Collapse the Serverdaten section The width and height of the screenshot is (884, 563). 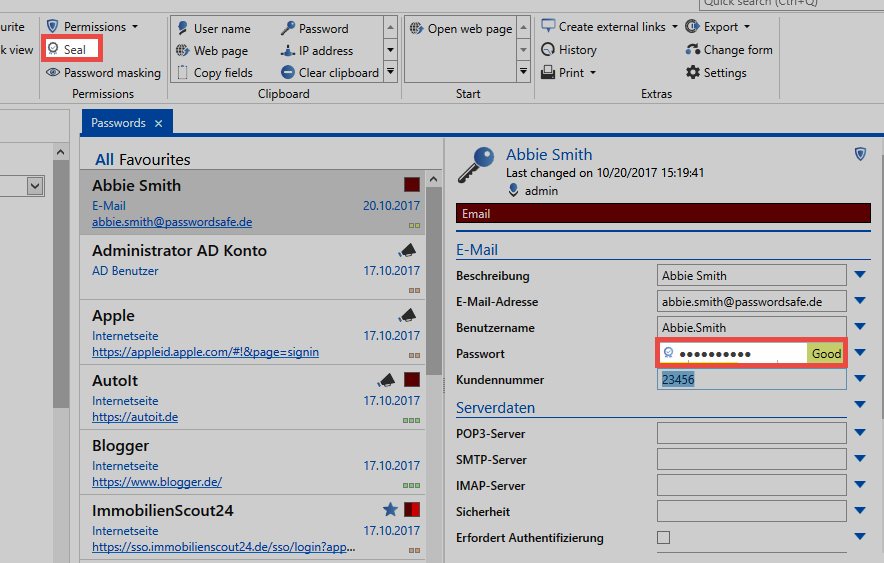(x=860, y=404)
